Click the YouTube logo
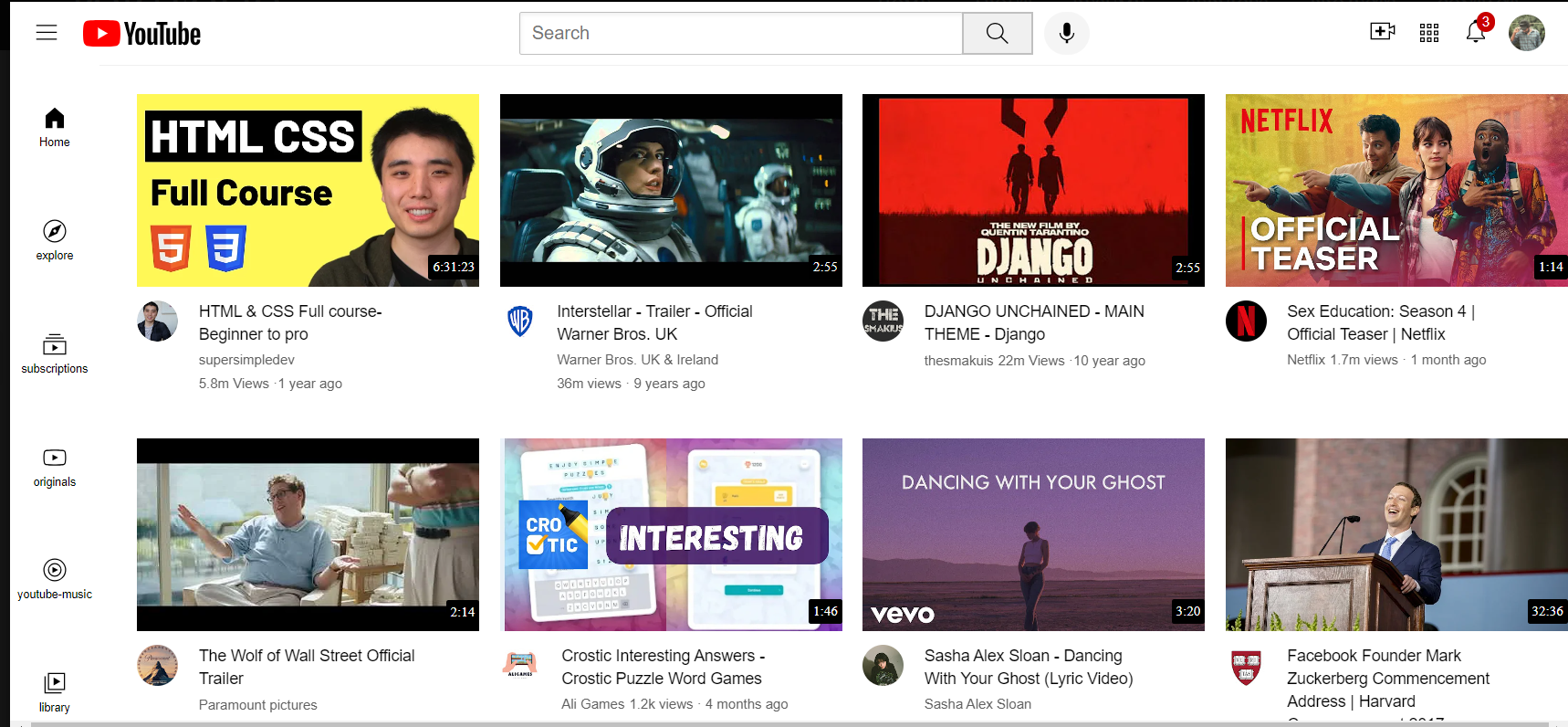The height and width of the screenshot is (727, 1568). pos(142,34)
